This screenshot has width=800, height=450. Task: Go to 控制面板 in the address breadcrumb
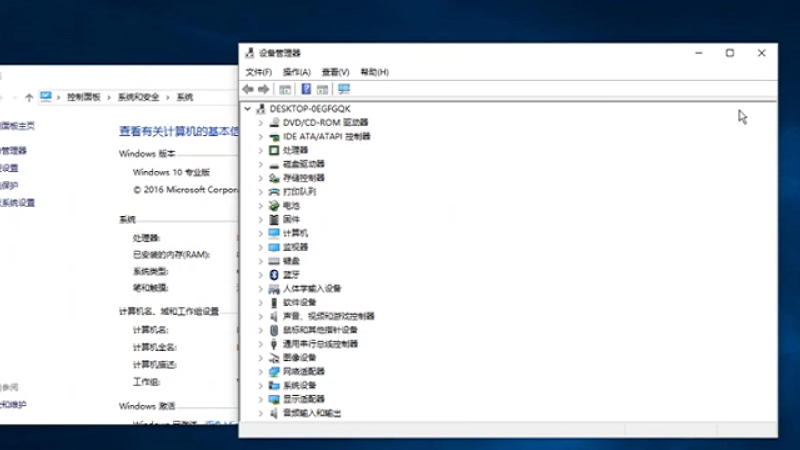(84, 97)
